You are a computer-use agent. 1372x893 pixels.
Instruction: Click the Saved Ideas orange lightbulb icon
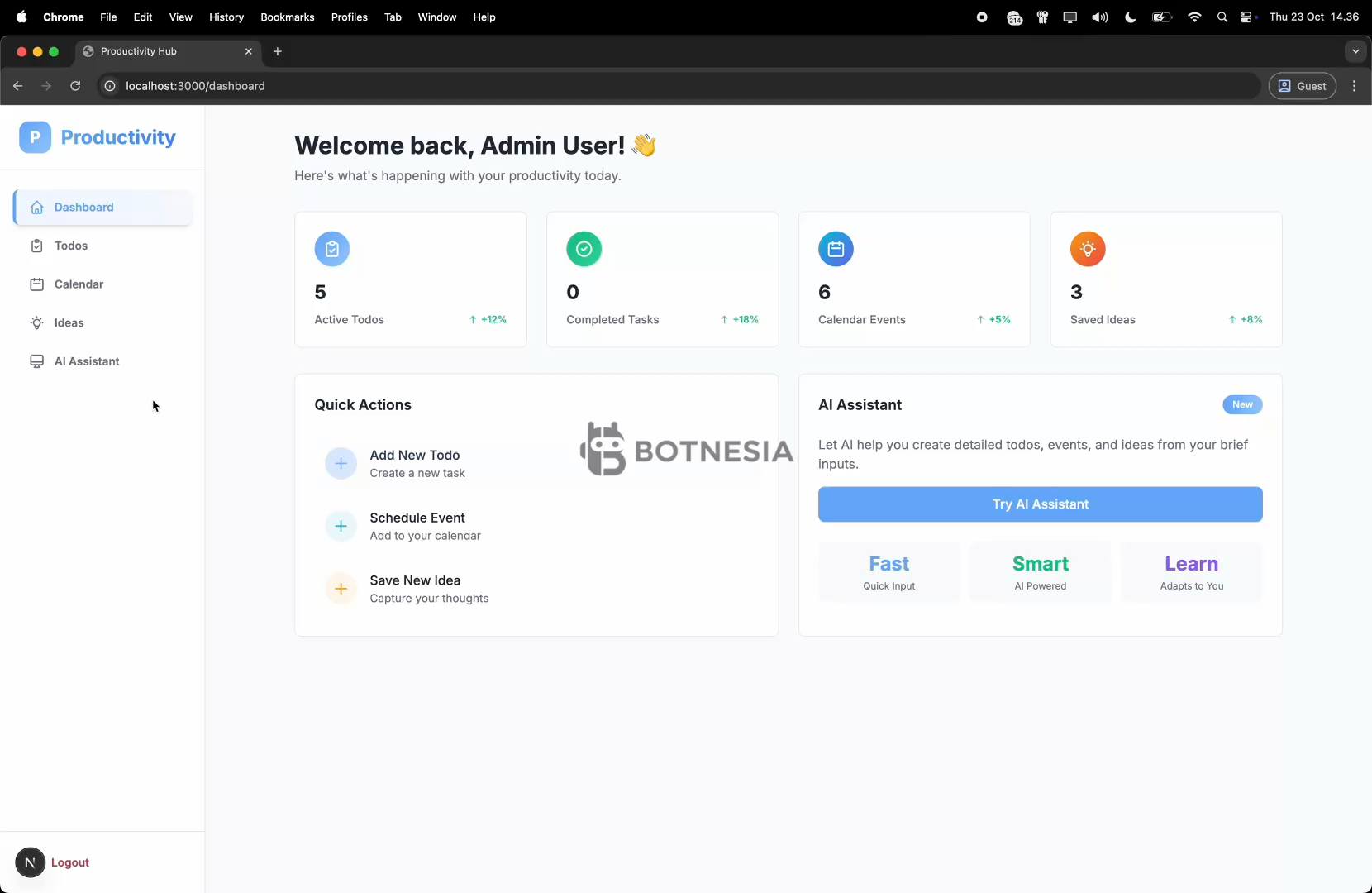(1088, 249)
